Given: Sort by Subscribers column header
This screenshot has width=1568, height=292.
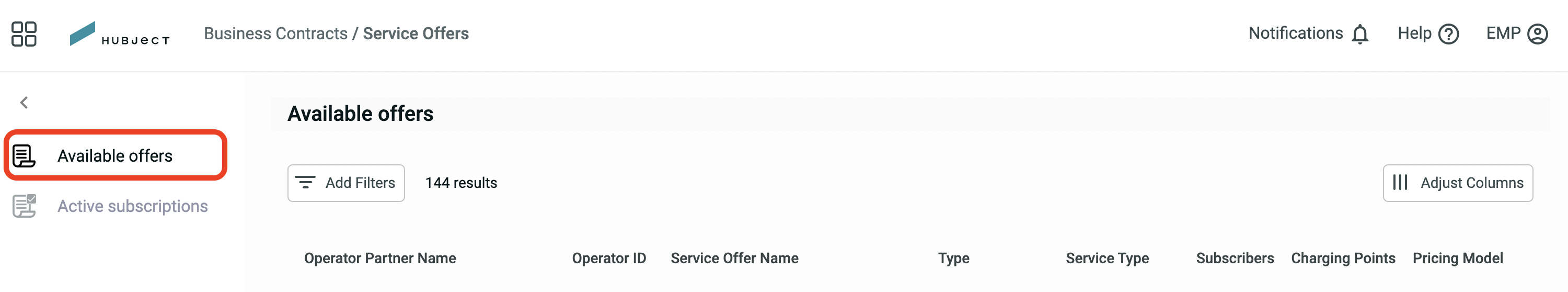Looking at the screenshot, I should point(1235,259).
